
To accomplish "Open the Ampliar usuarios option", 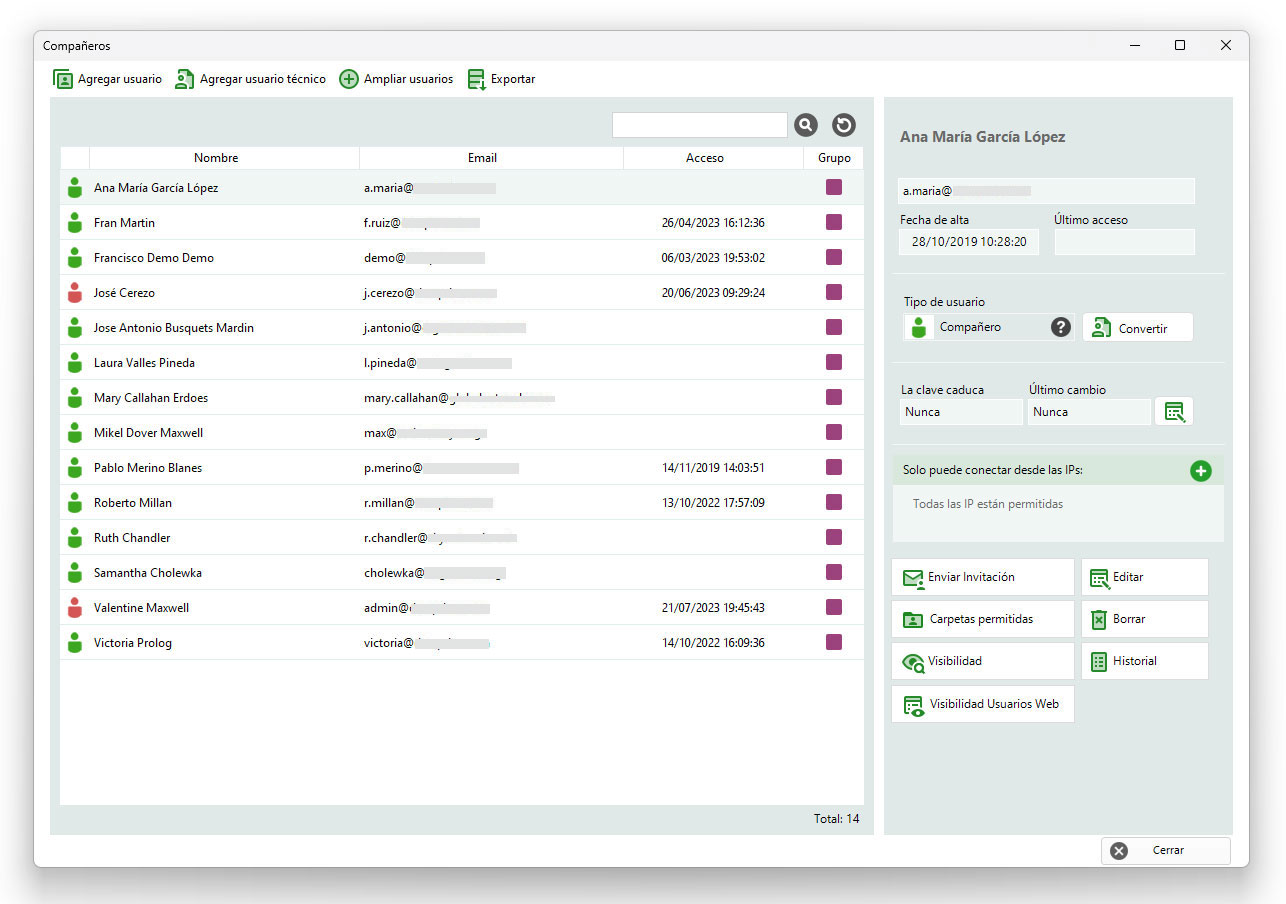I will (x=396, y=79).
